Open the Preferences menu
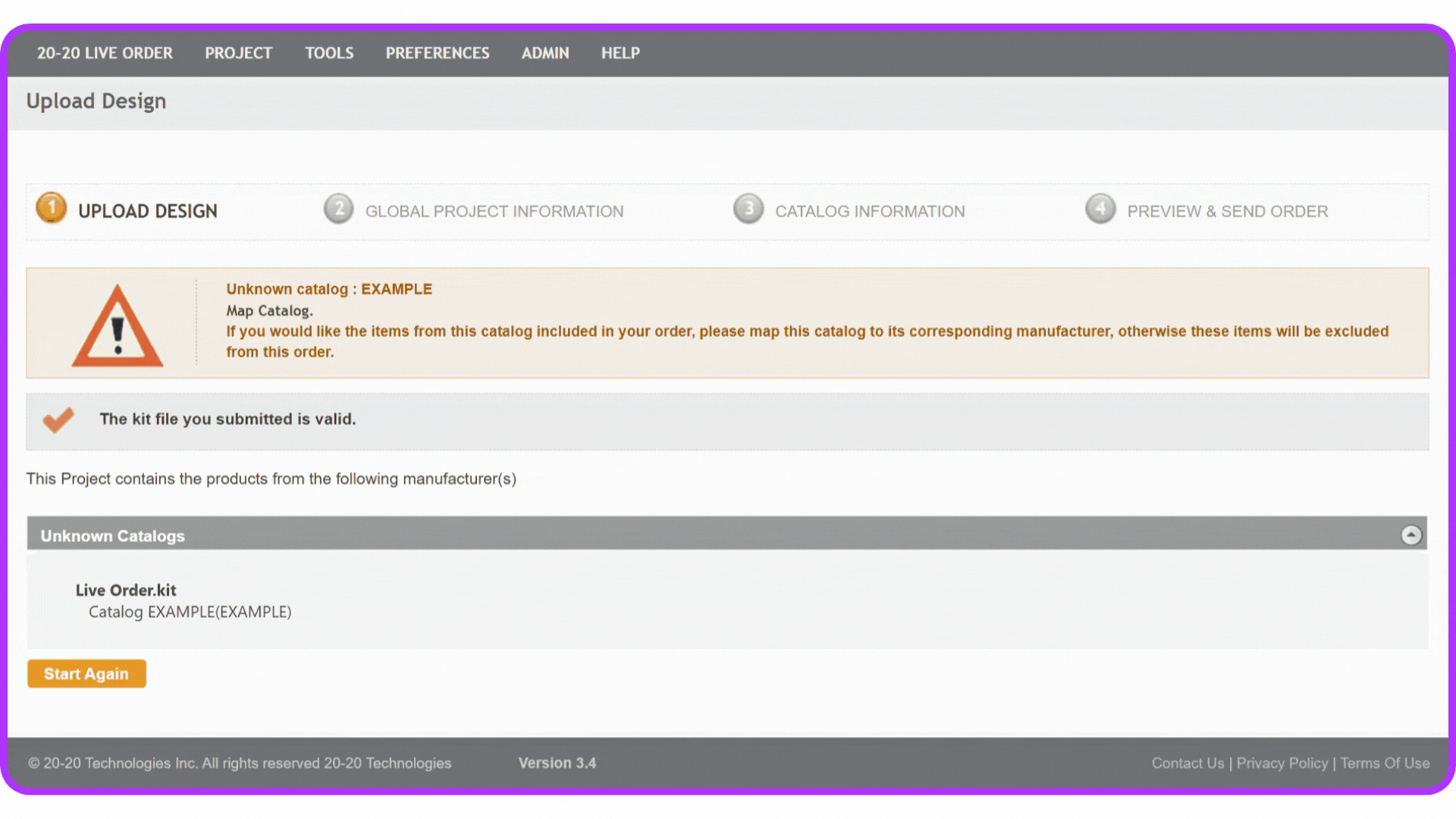 [x=438, y=53]
